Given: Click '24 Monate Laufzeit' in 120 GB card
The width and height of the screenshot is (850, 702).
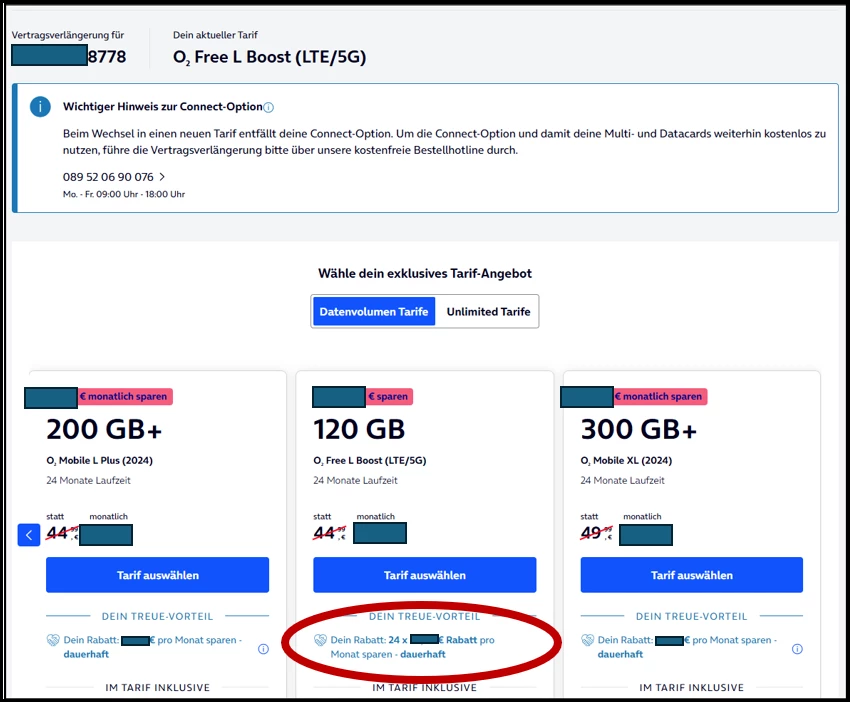Looking at the screenshot, I should 355,480.
